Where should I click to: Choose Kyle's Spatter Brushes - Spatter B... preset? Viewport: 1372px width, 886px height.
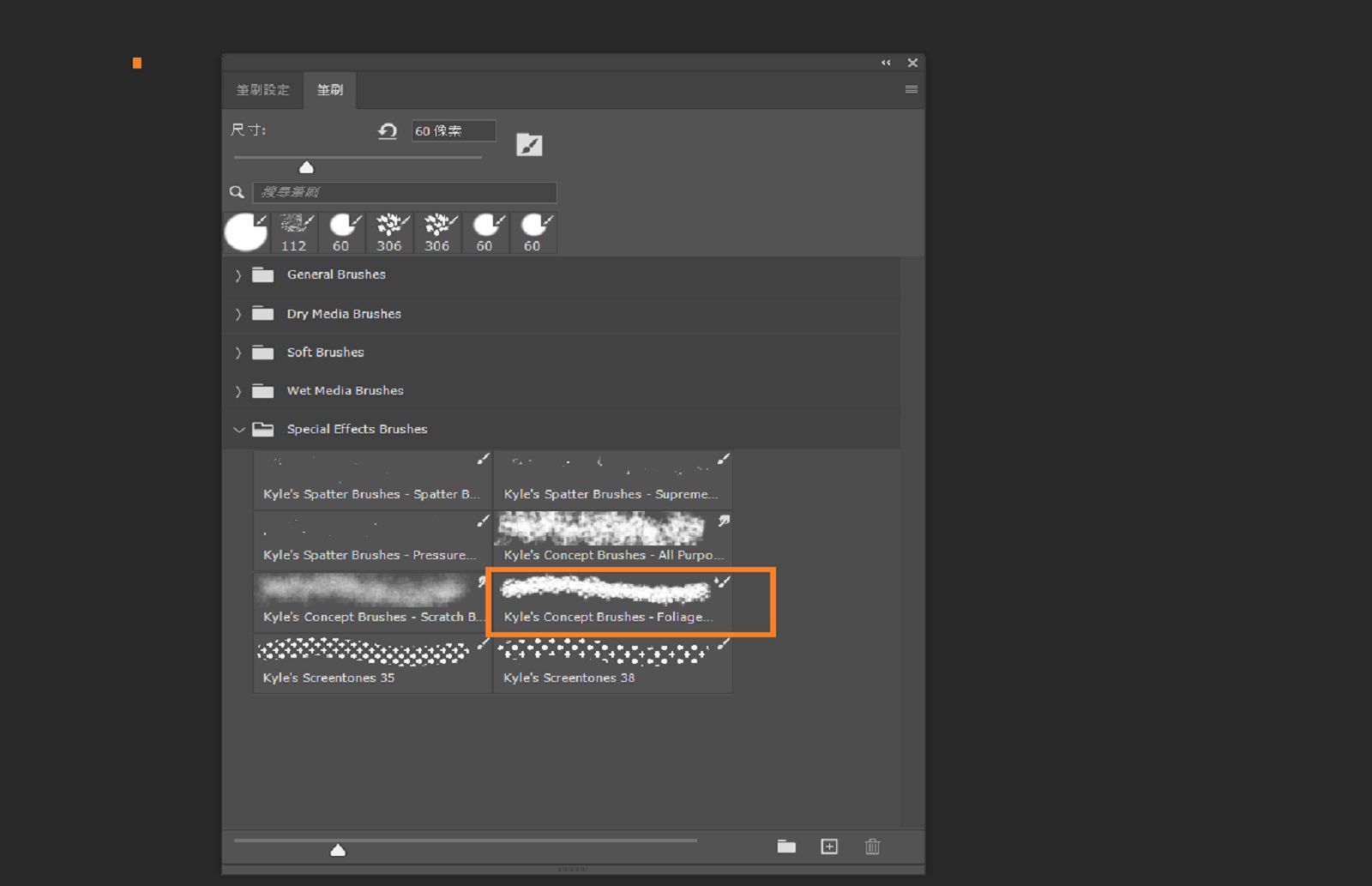tap(373, 479)
